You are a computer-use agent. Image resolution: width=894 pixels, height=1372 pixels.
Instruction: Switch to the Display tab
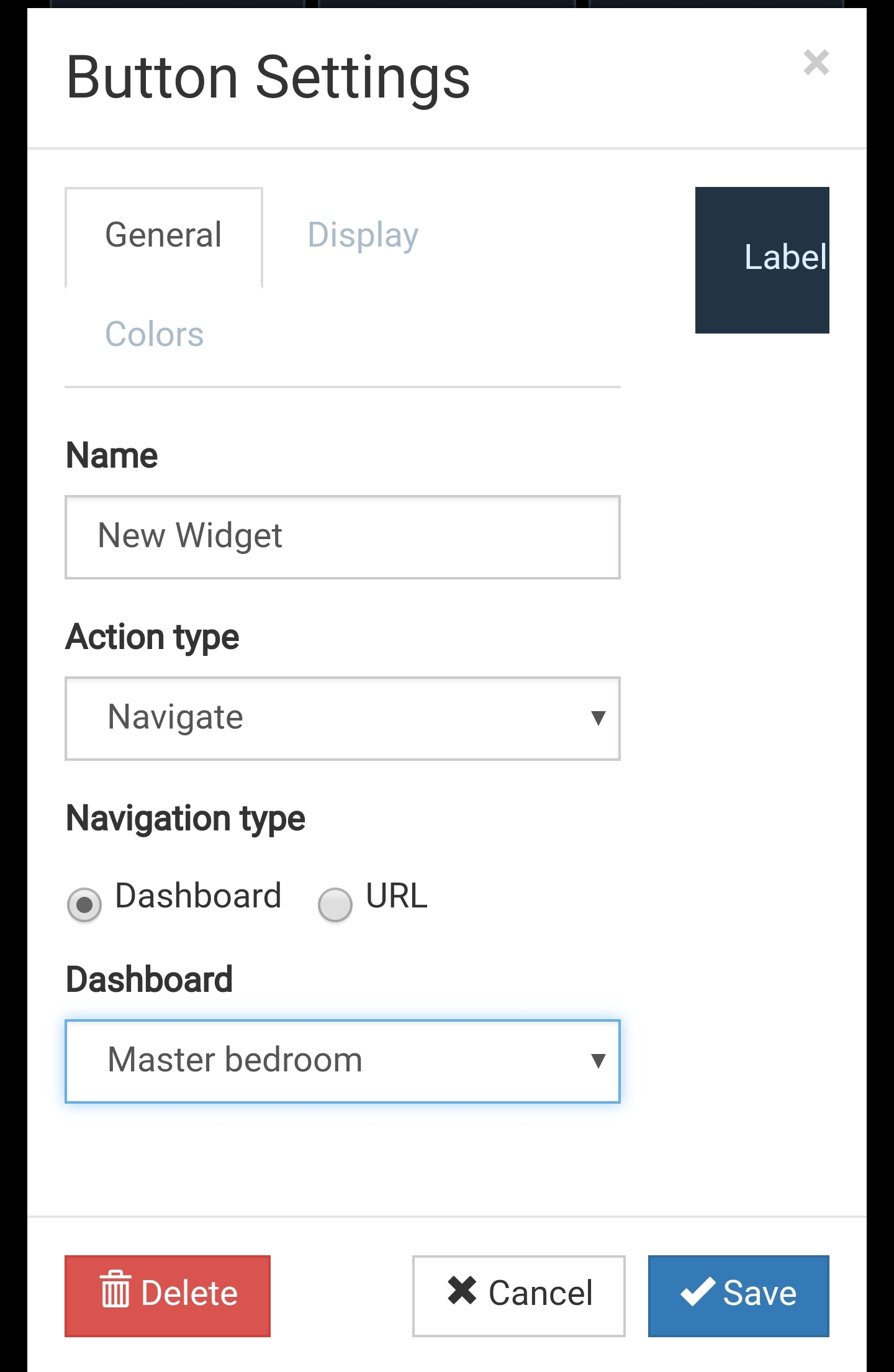click(x=363, y=235)
